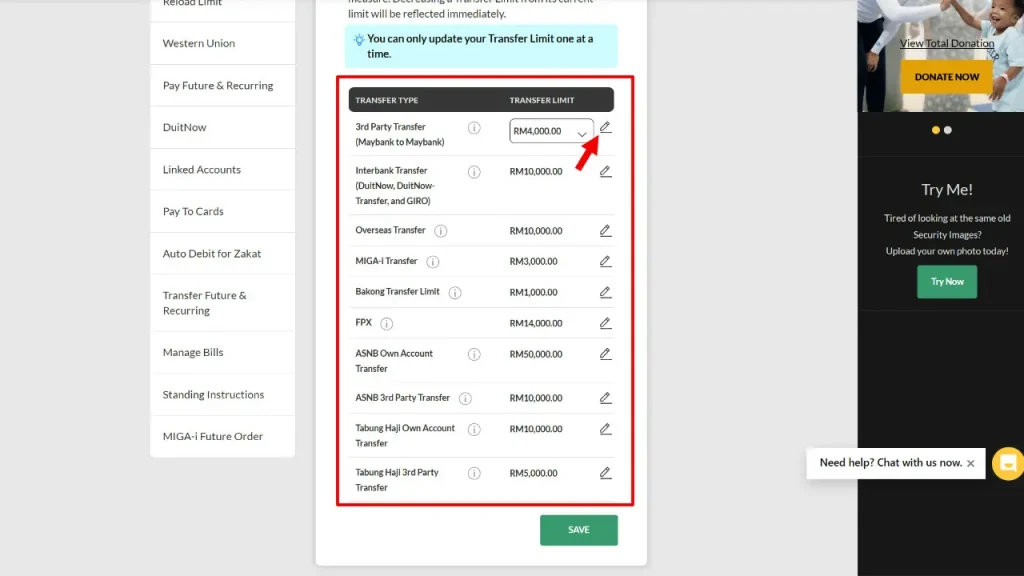Go to Manage Bills

223,353
